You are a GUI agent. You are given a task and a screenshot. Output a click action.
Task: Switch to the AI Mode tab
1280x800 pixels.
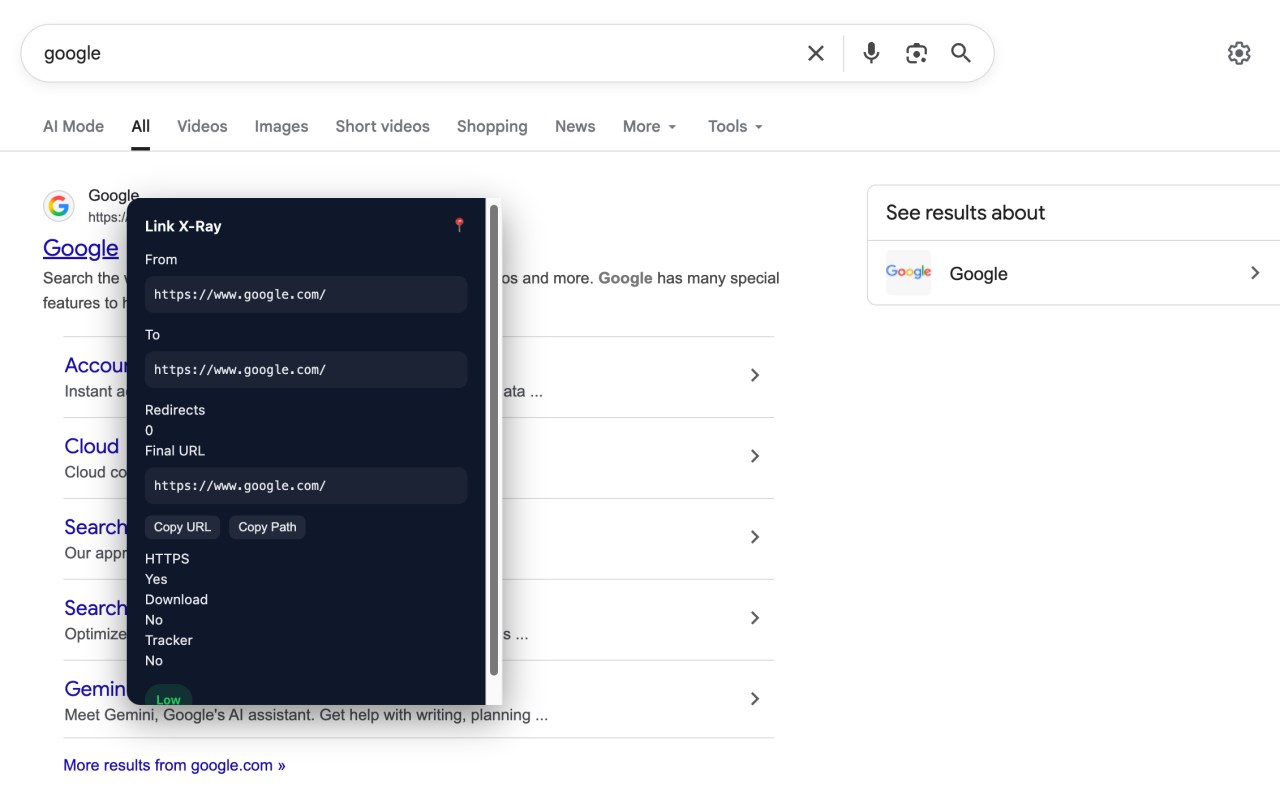click(x=73, y=127)
